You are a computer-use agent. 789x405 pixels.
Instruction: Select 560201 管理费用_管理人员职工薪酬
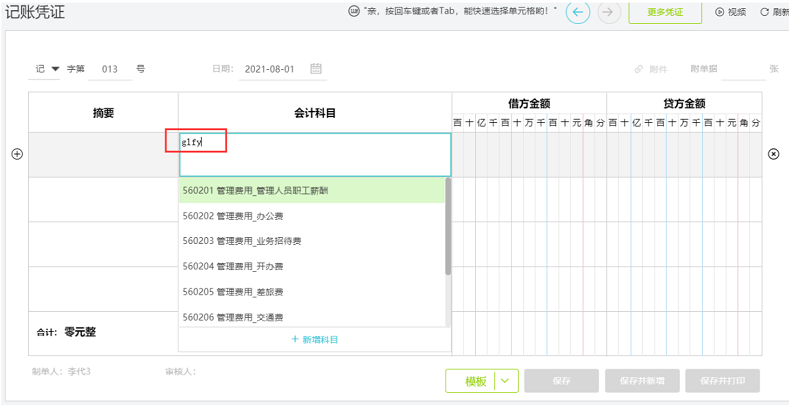(x=312, y=190)
